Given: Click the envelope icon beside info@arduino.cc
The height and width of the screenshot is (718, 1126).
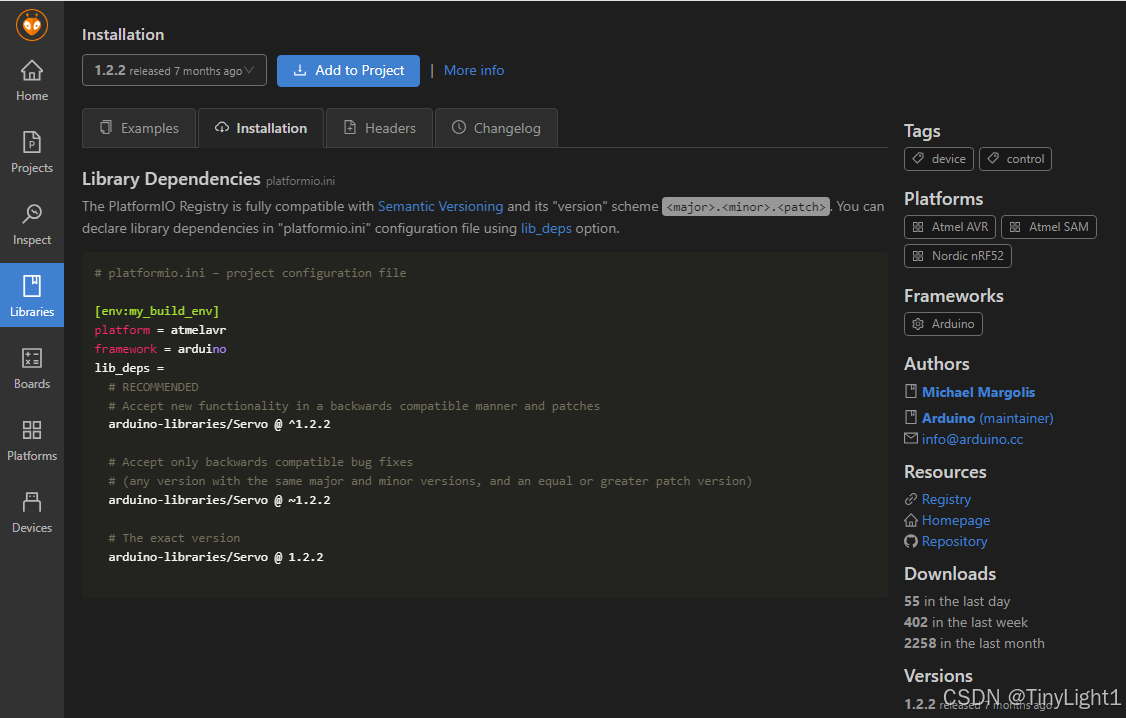Looking at the screenshot, I should point(911,438).
